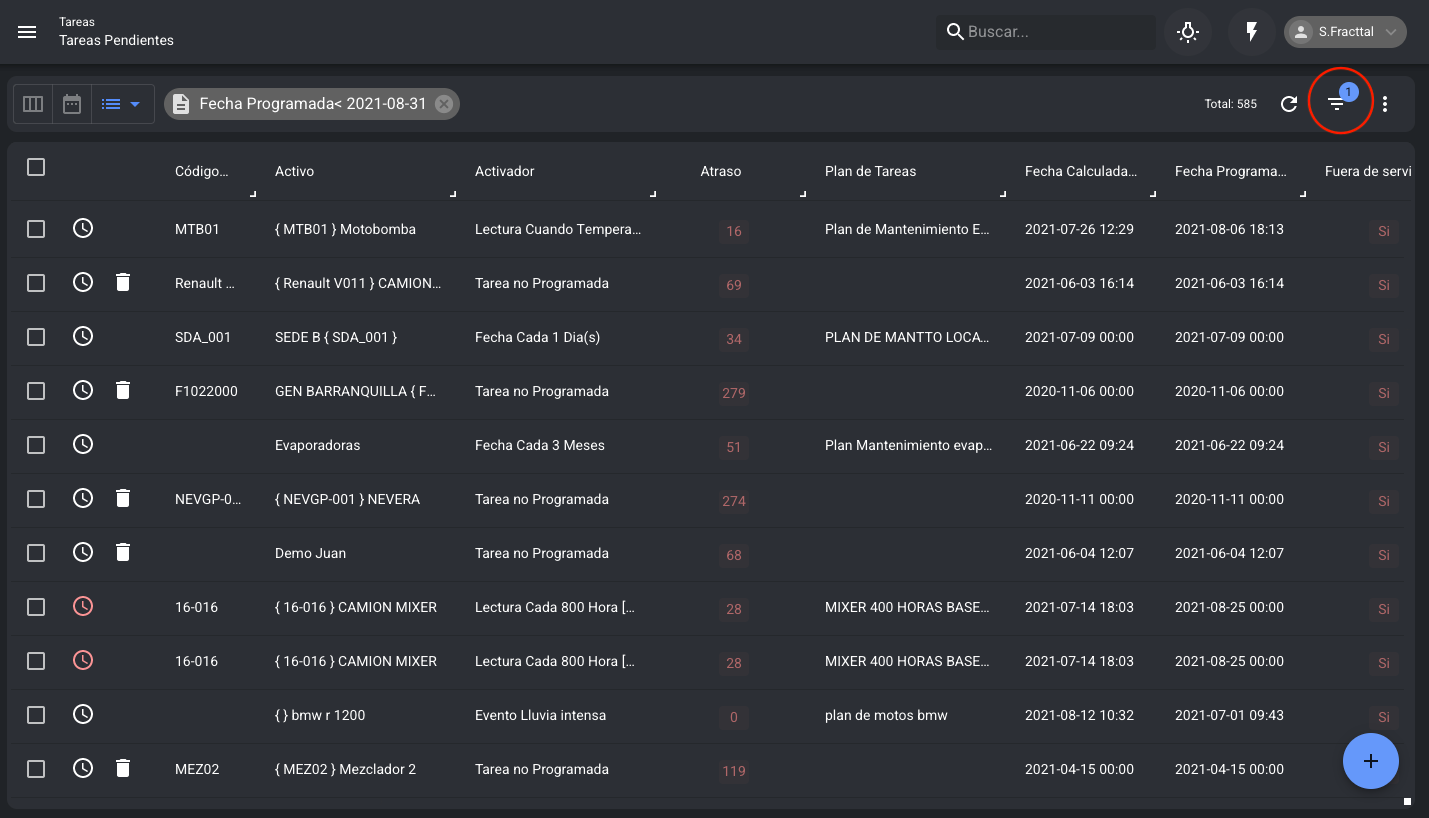Click the lightbulb icon in top bar

click(1188, 32)
